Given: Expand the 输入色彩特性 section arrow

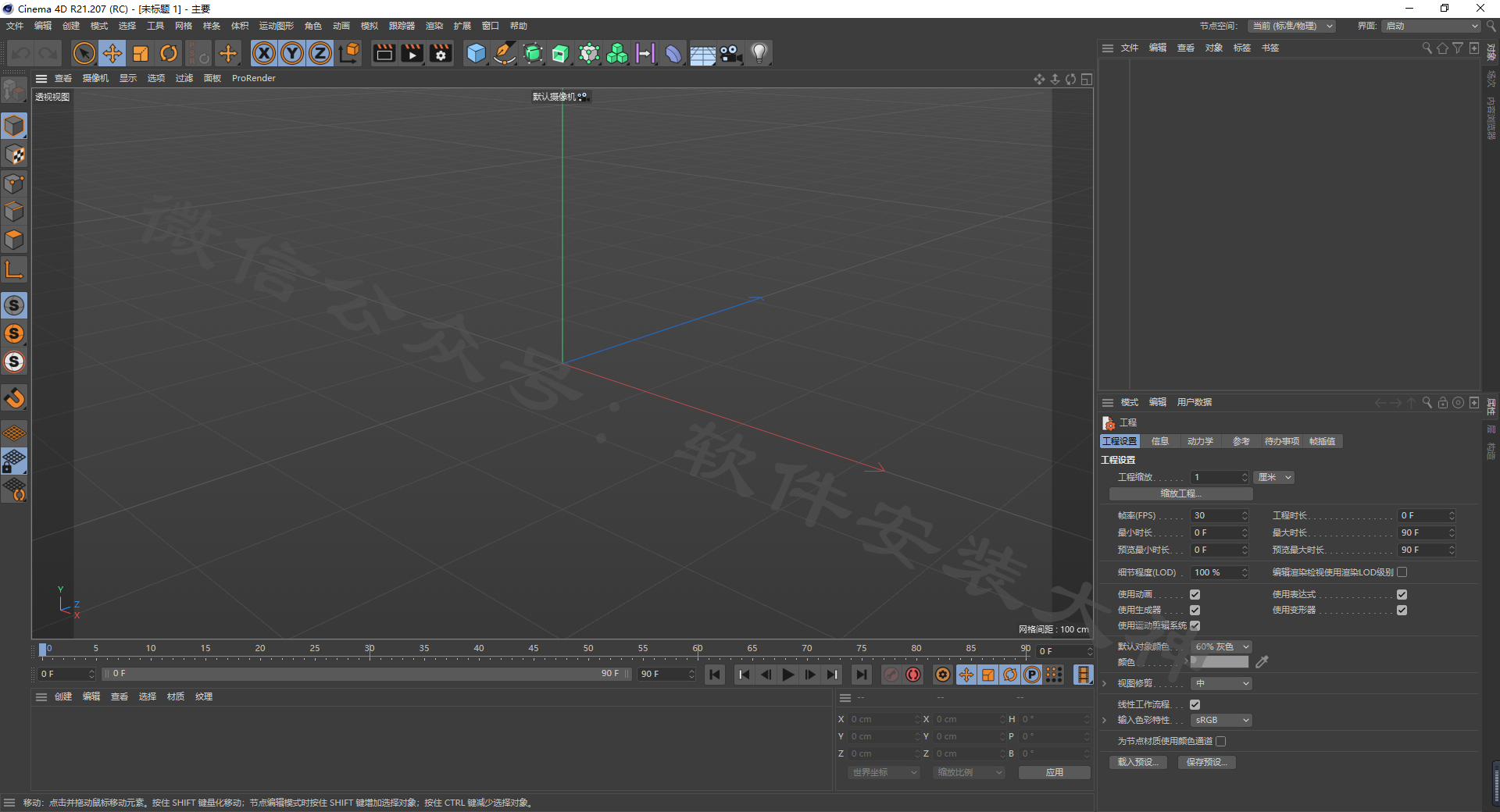Looking at the screenshot, I should click(1104, 720).
